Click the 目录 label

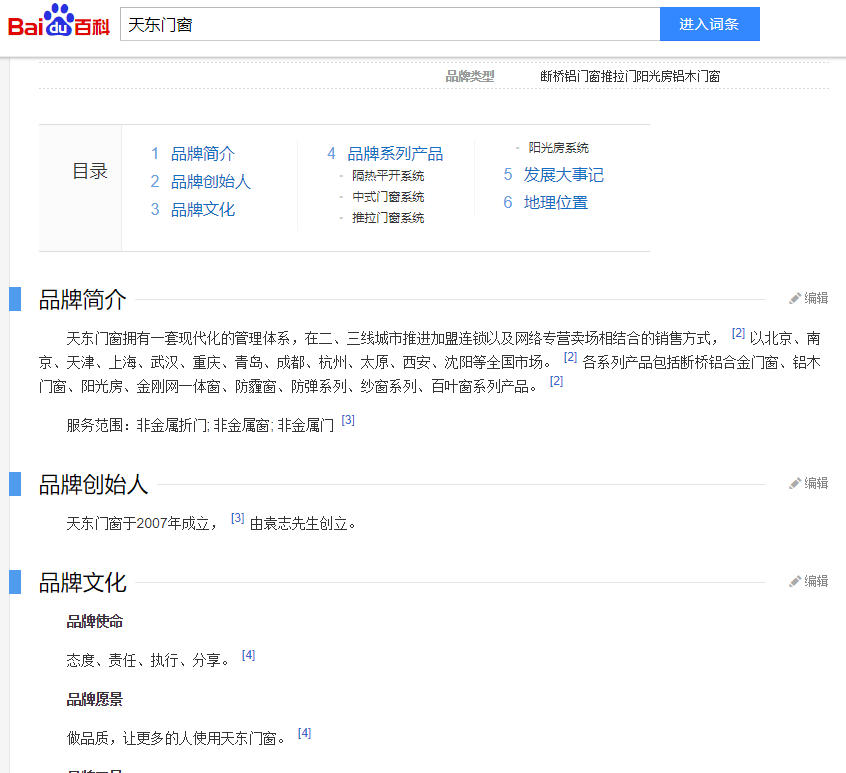coord(90,172)
